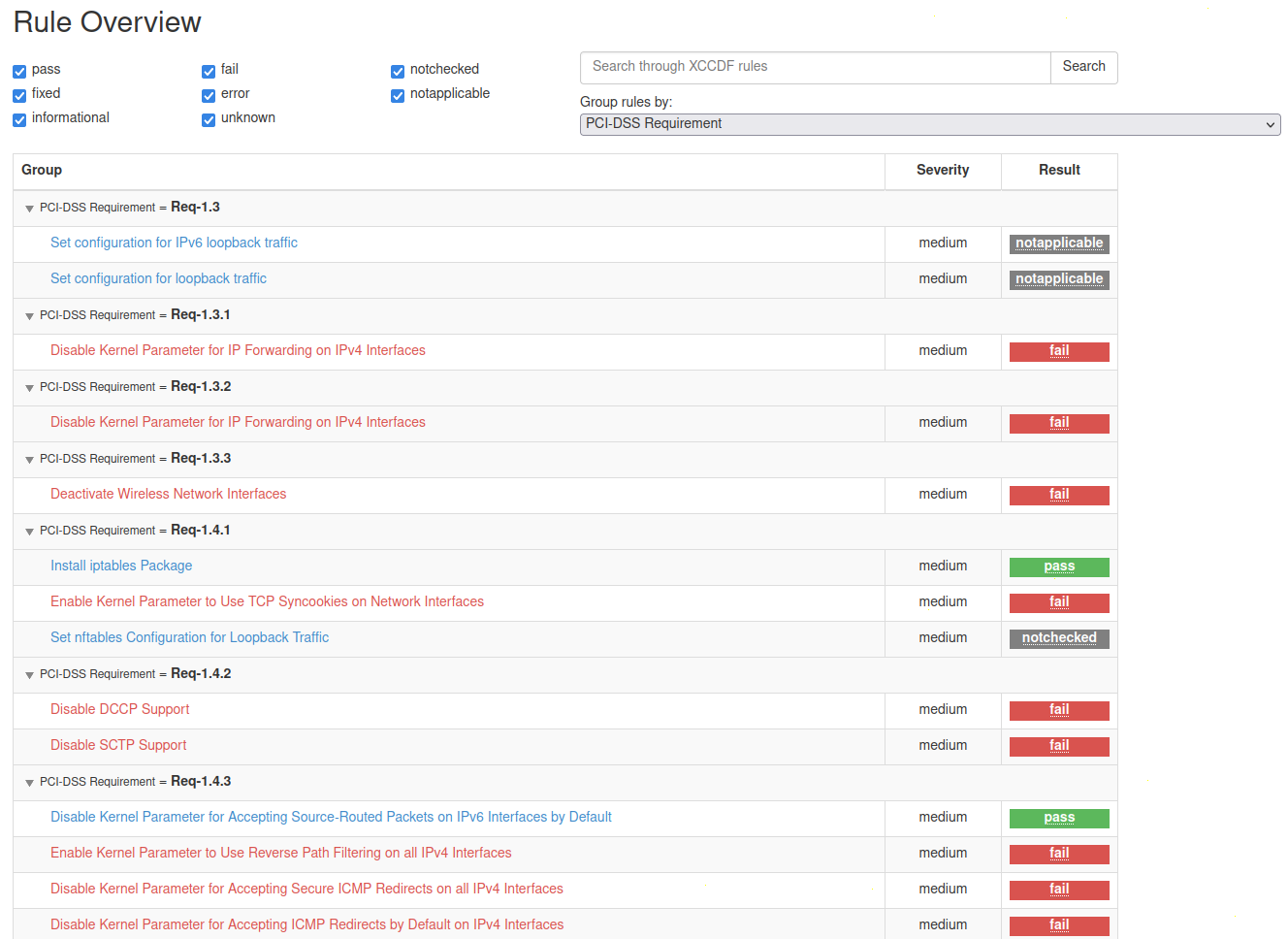Collapse the Req-1.3 group triangle
The height and width of the screenshot is (939, 1288).
[29, 209]
